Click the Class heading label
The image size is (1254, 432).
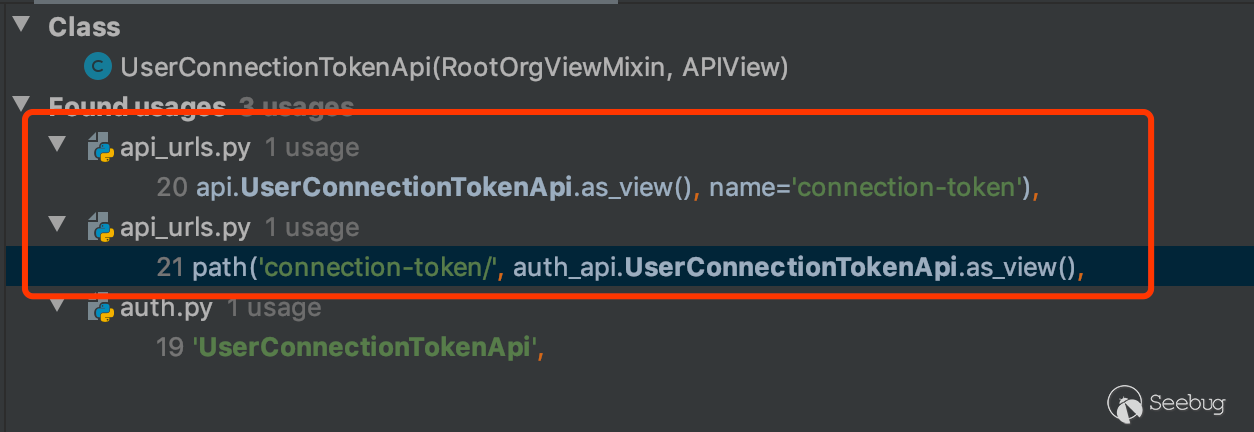pyautogui.click(x=84, y=27)
